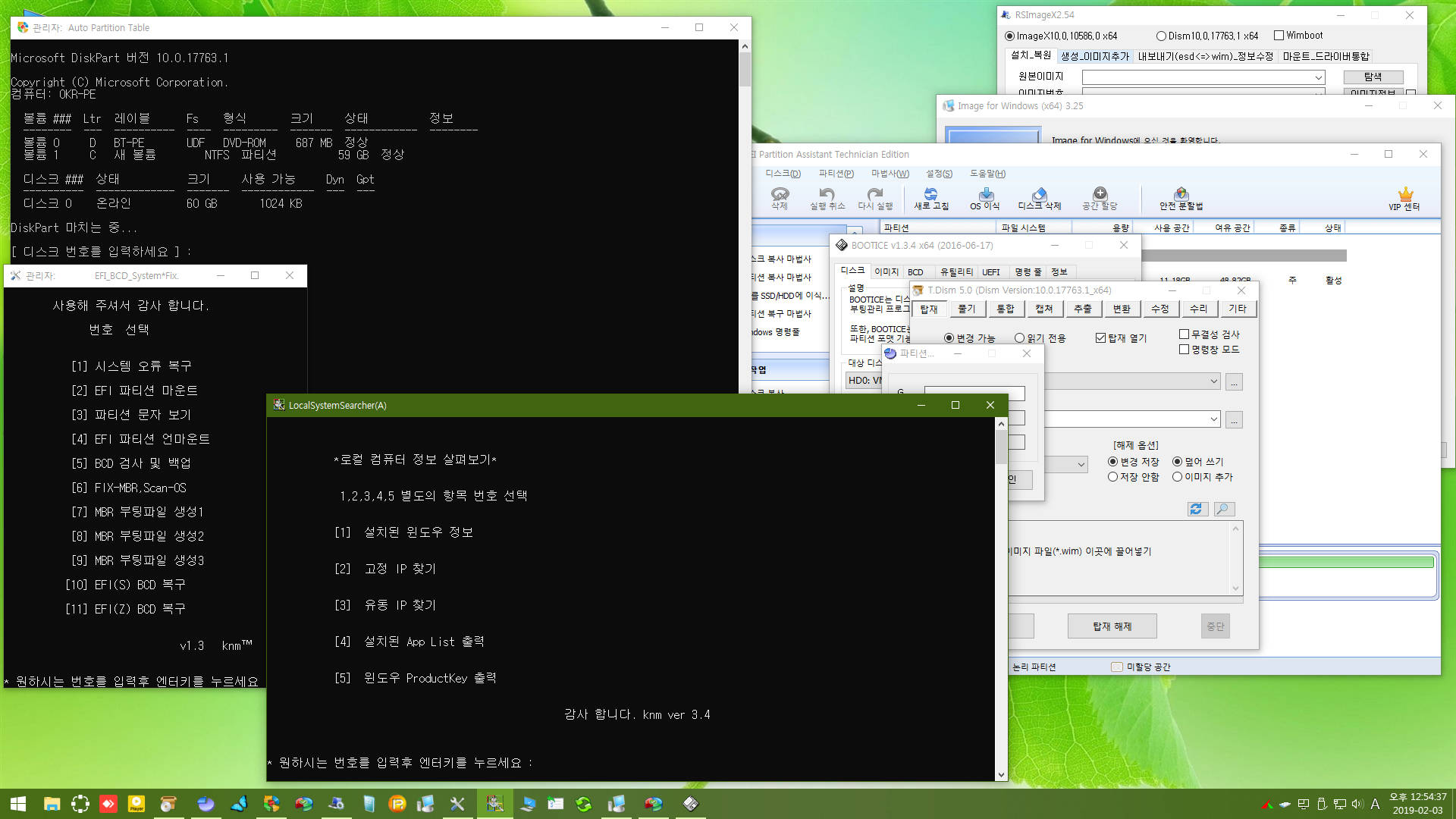Click the first browse (...) button in T.Dism
The width and height of the screenshot is (1456, 819).
1234,382
